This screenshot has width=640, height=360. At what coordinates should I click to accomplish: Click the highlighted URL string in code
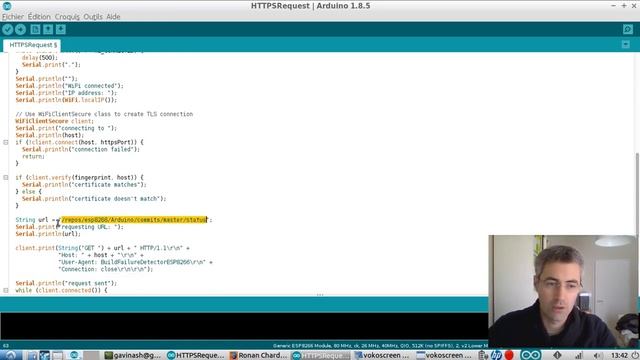click(134, 220)
